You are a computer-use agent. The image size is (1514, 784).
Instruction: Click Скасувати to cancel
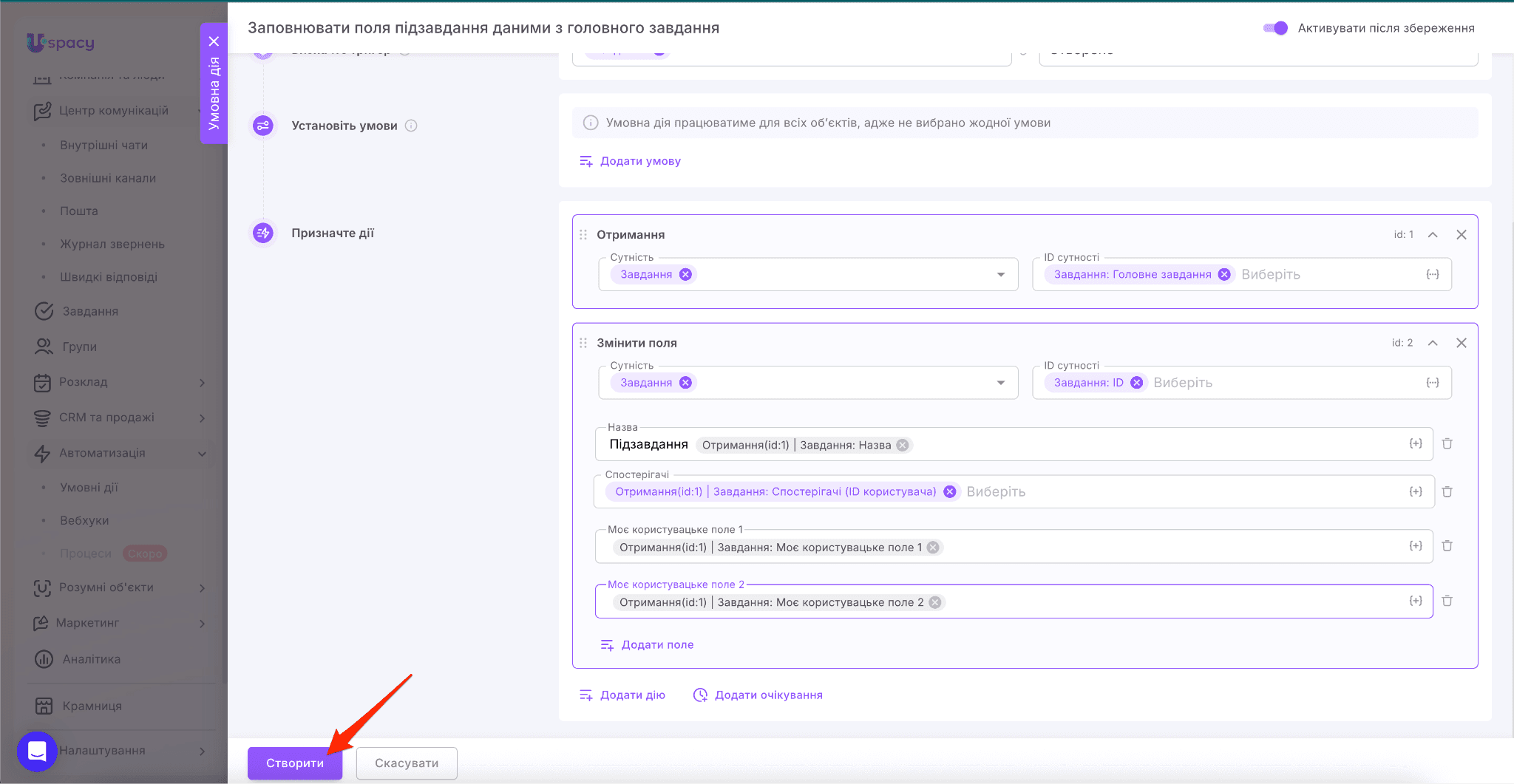click(x=407, y=763)
